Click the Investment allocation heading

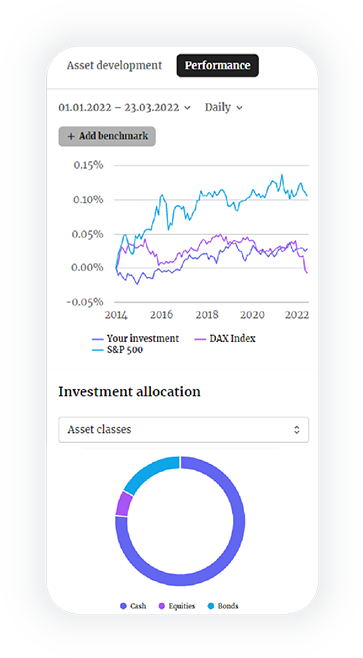point(129,392)
